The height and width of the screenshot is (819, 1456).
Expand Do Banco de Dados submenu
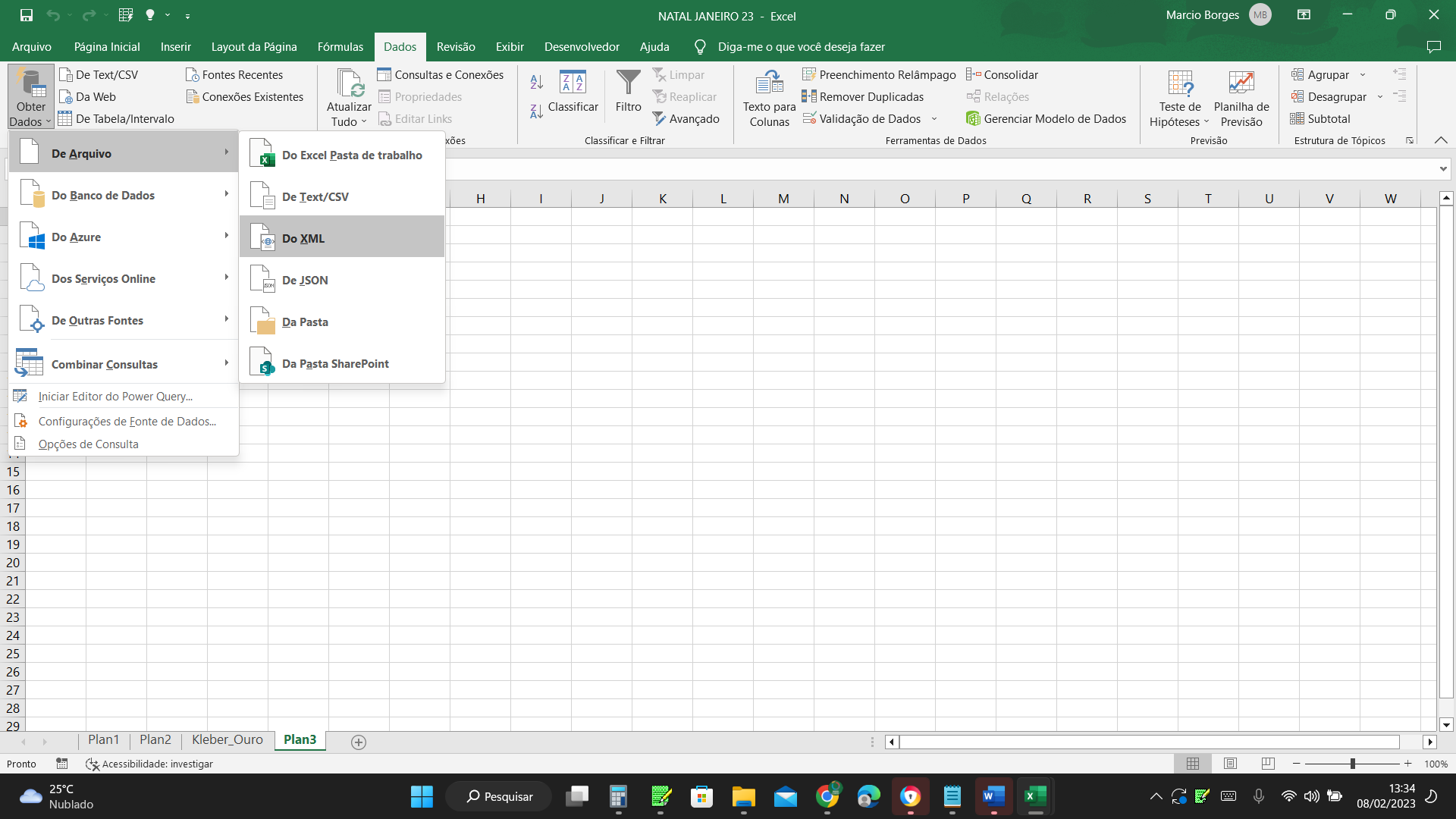[x=124, y=195]
